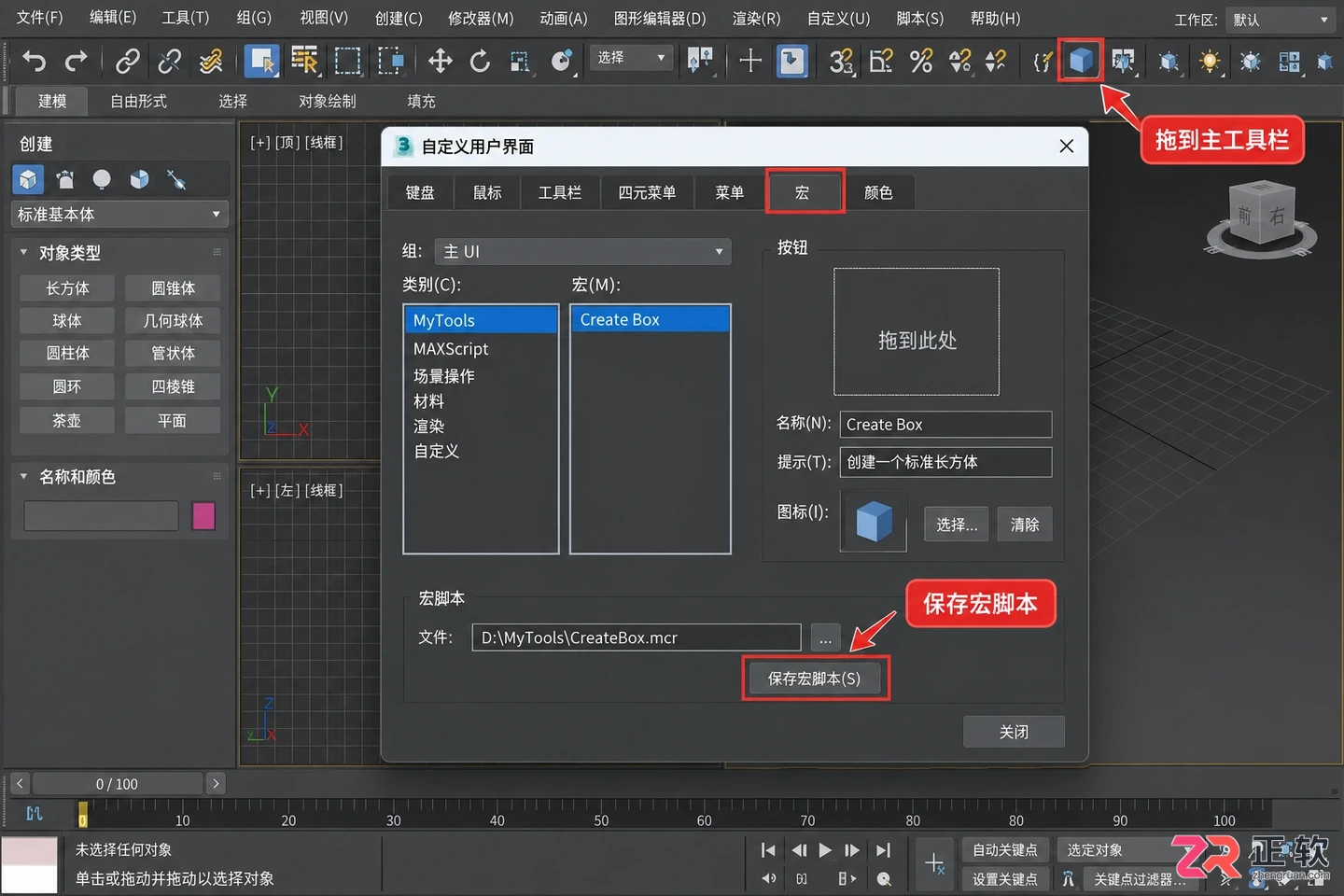Open the 自定义(U) menu
Viewport: 1344px width, 896px height.
[x=838, y=19]
